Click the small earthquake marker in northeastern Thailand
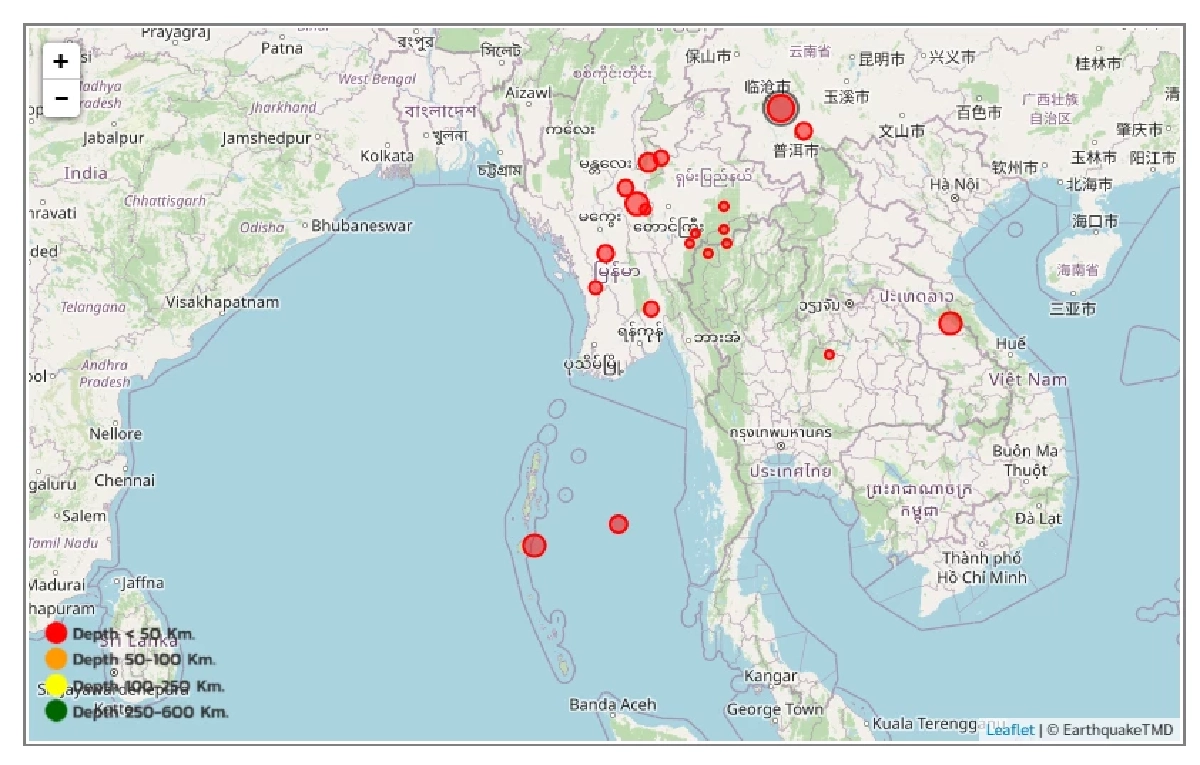The width and height of the screenshot is (1200, 765). (x=829, y=354)
